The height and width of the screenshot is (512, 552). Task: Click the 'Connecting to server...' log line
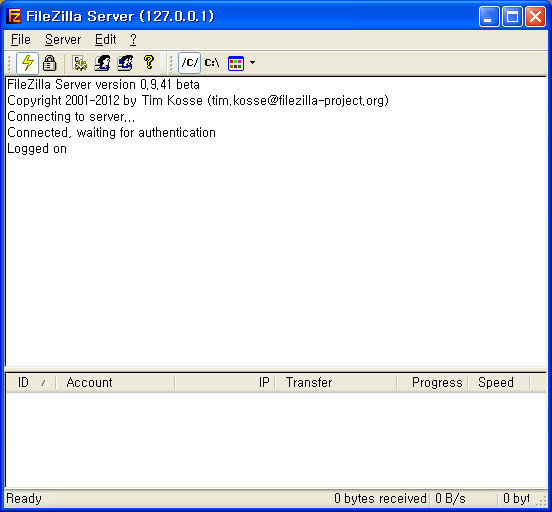(71, 117)
